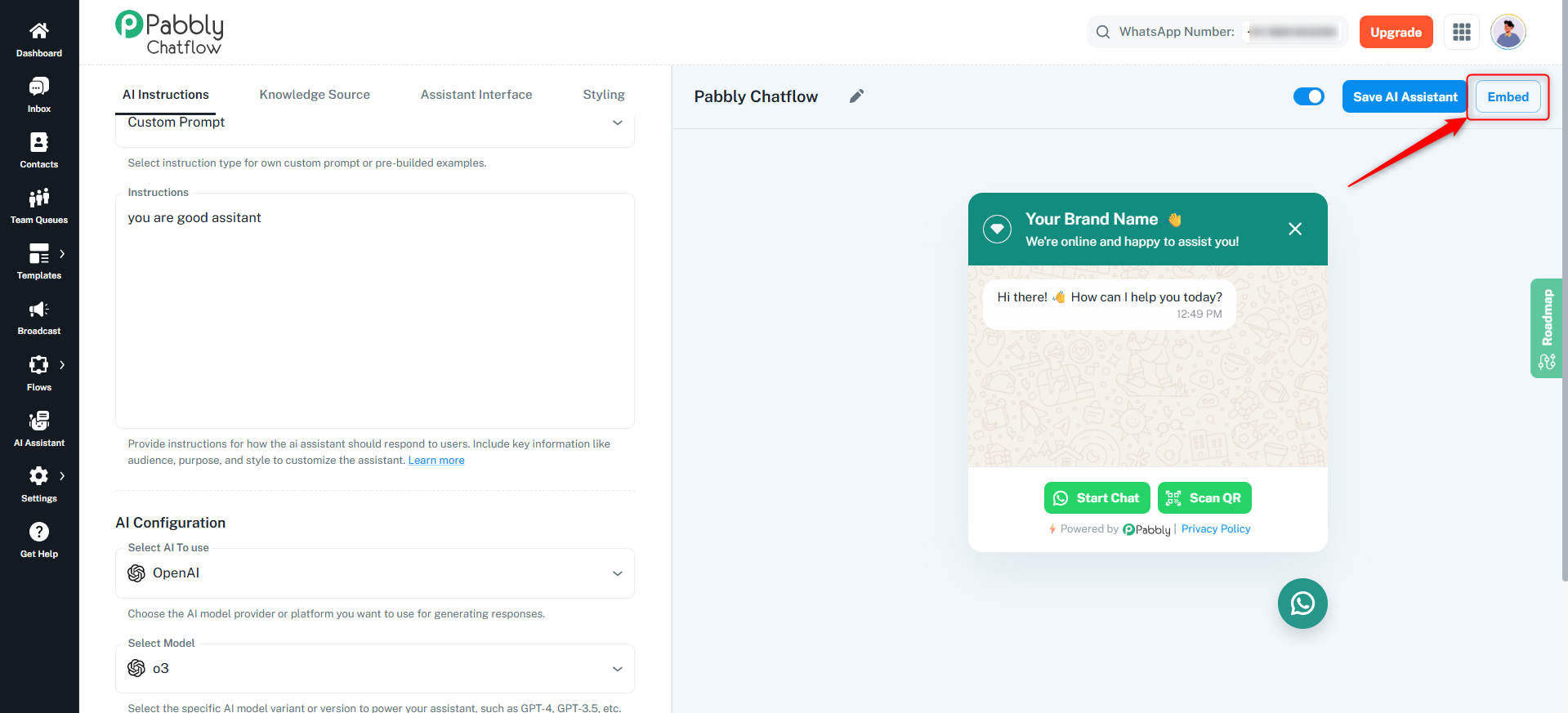Open the Templates sidebar icon
The width and height of the screenshot is (1568, 713).
[x=39, y=253]
